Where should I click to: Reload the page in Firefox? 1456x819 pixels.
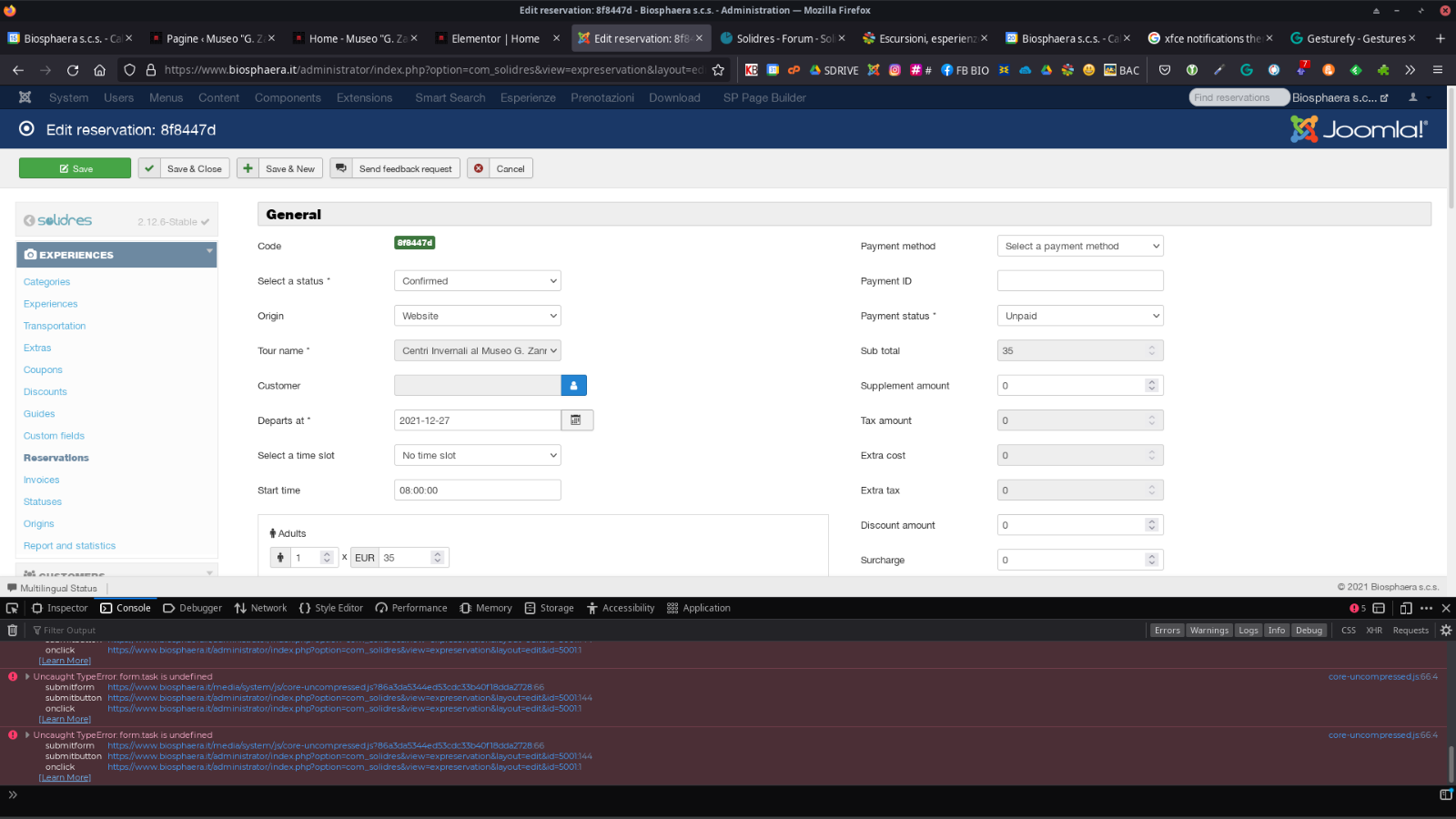click(x=73, y=70)
